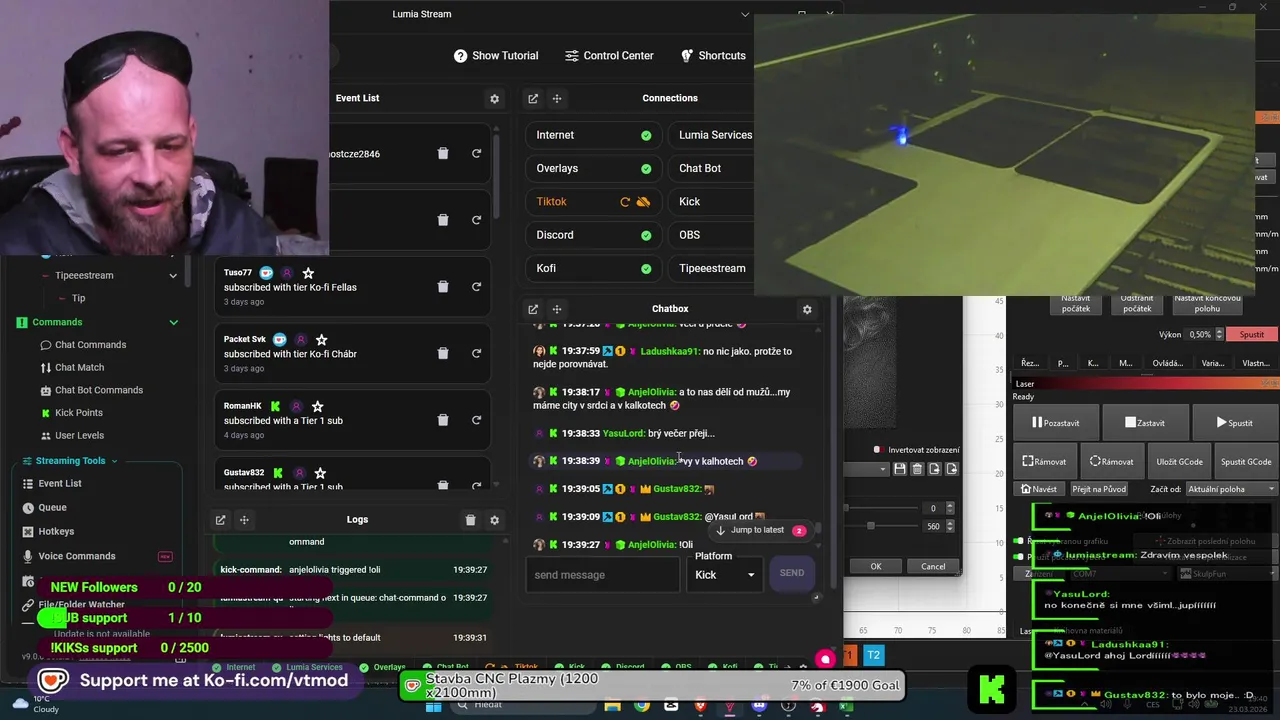Open Event List in Streaming Tools
Viewport: 1280px width, 720px height.
pyautogui.click(x=60, y=484)
